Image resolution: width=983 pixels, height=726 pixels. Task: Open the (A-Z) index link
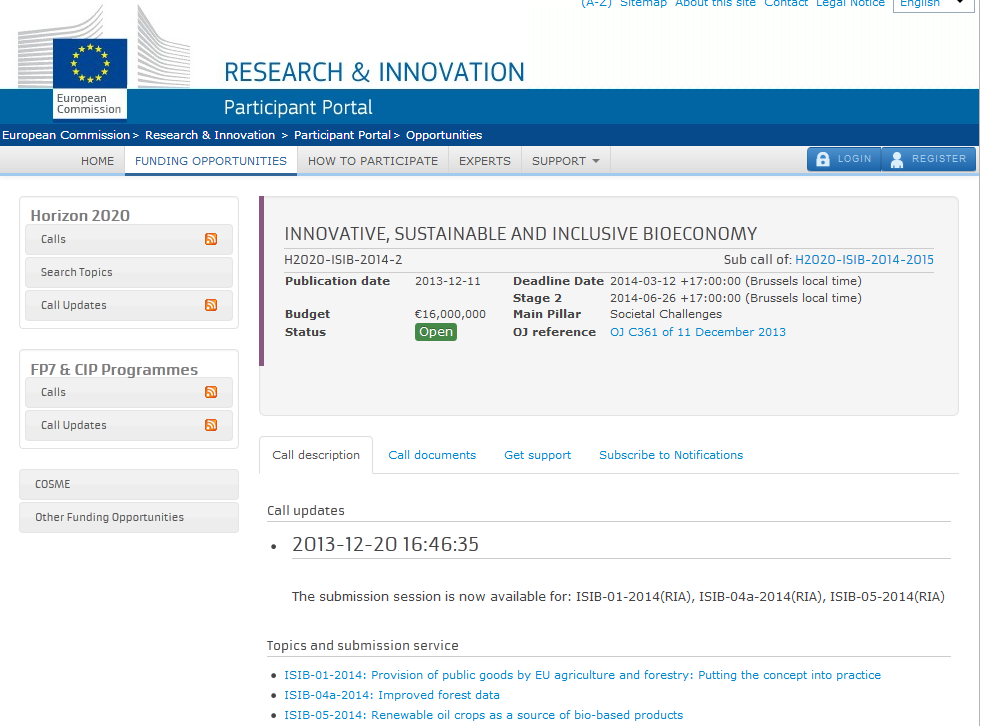[596, 4]
